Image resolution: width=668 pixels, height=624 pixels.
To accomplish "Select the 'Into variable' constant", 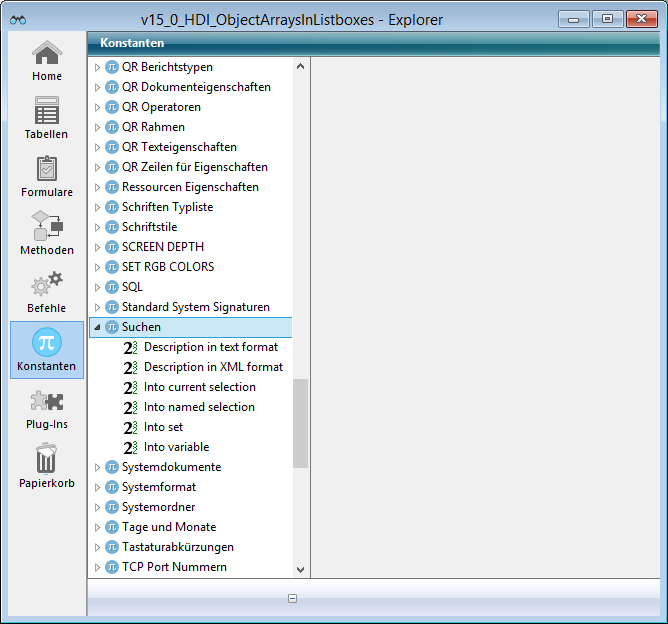I will [176, 447].
